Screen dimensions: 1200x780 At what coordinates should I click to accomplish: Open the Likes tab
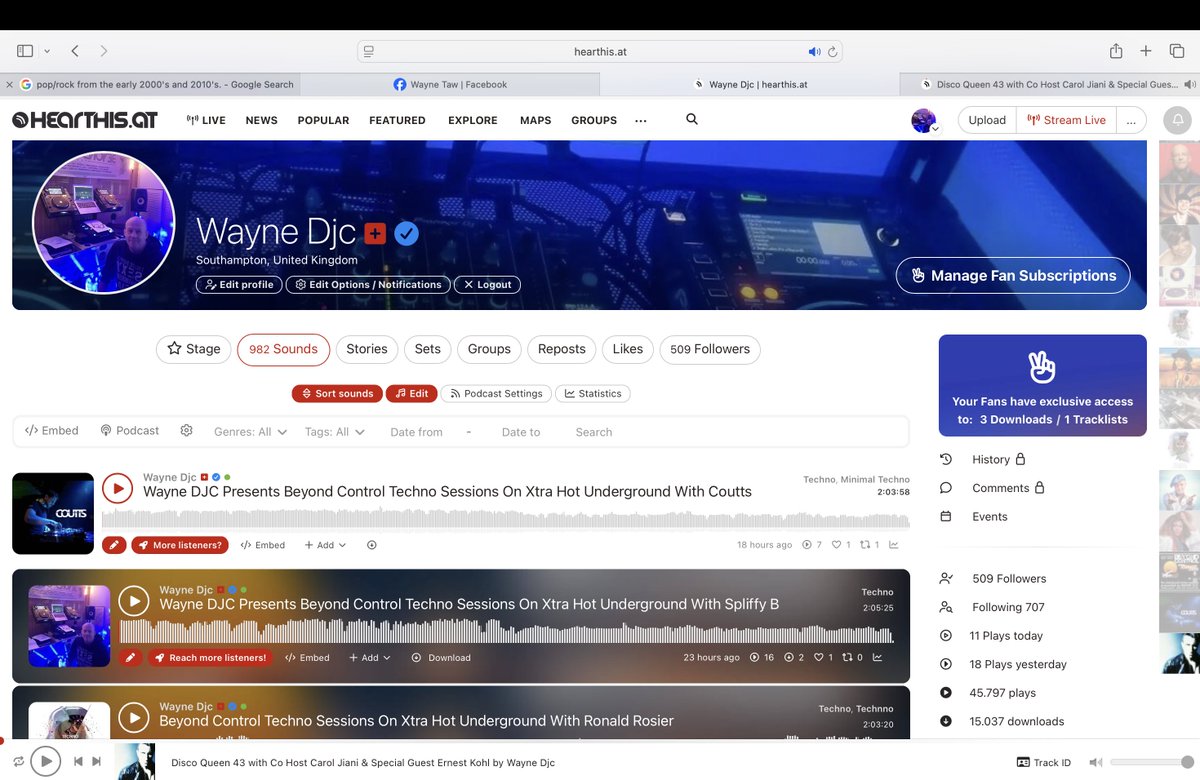click(628, 349)
